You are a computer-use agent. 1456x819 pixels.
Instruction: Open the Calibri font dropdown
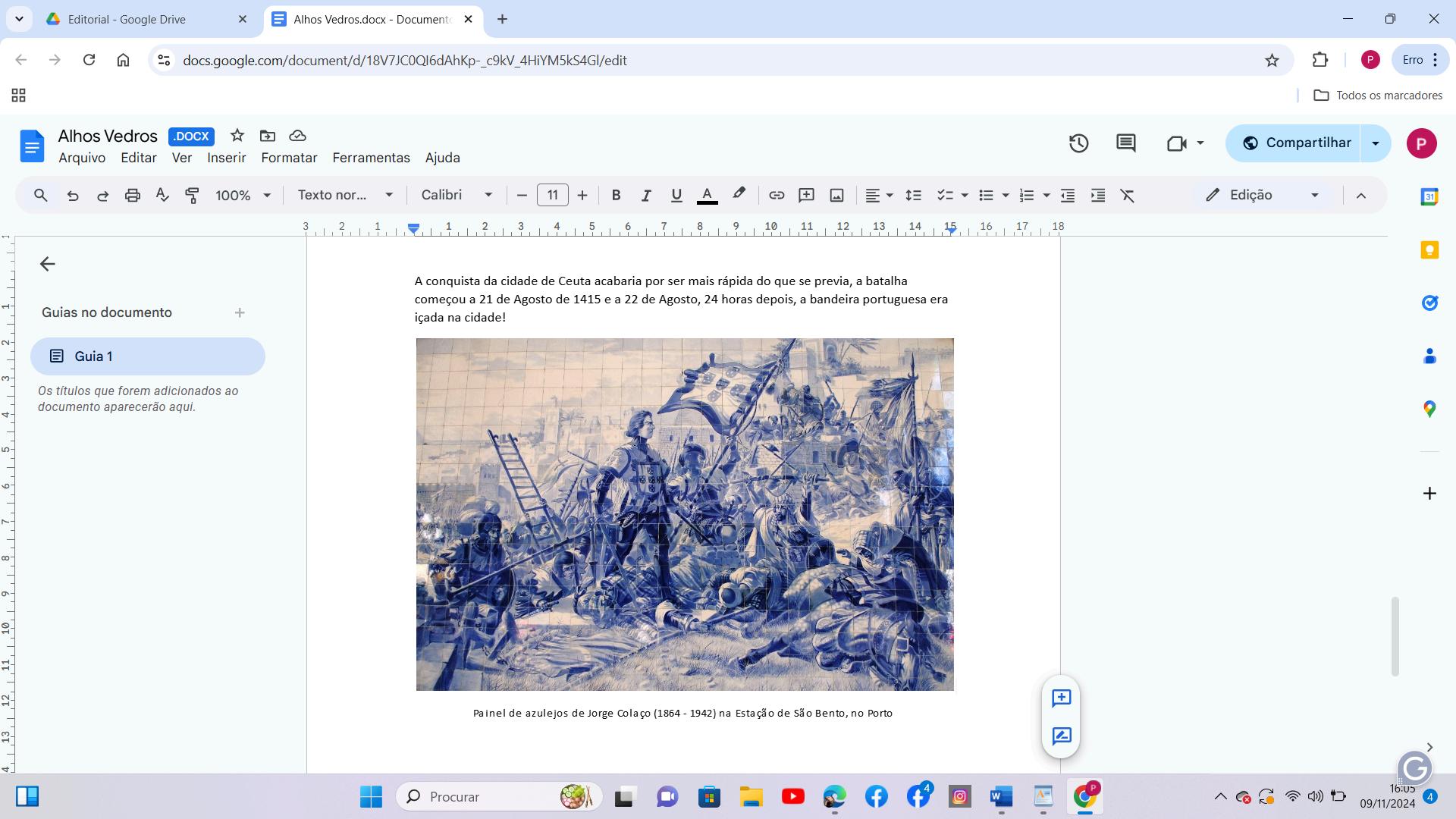457,196
